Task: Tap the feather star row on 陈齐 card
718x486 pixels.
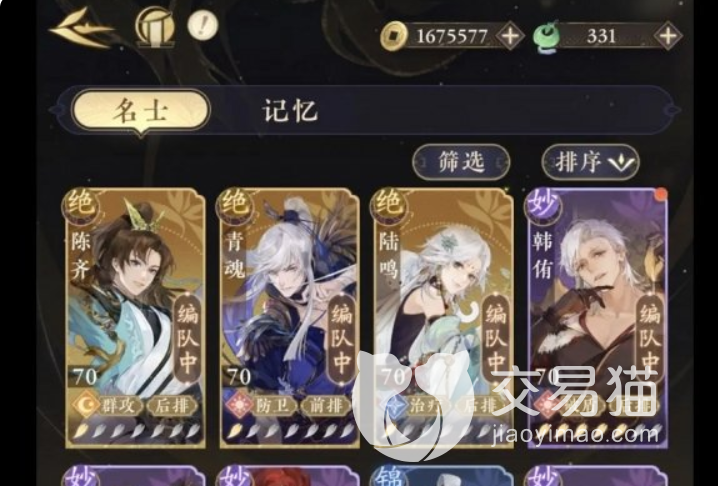Action: tap(136, 430)
